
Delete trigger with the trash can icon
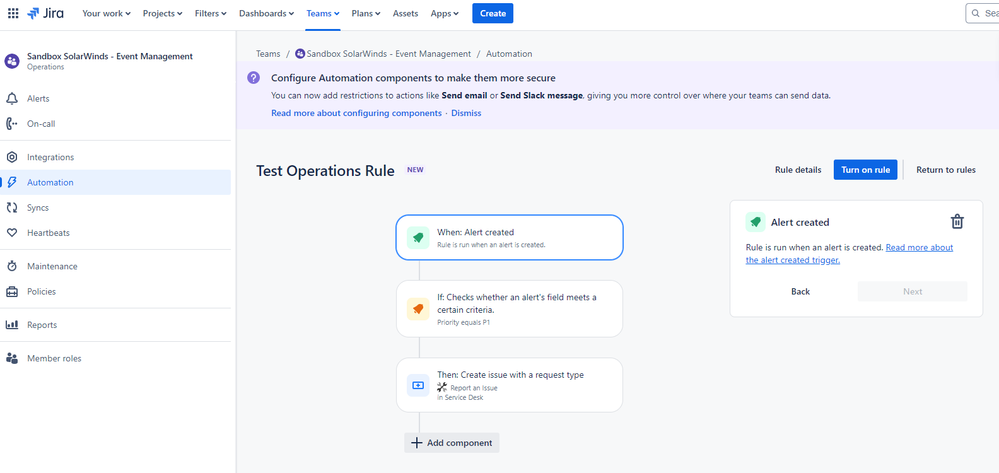point(957,222)
